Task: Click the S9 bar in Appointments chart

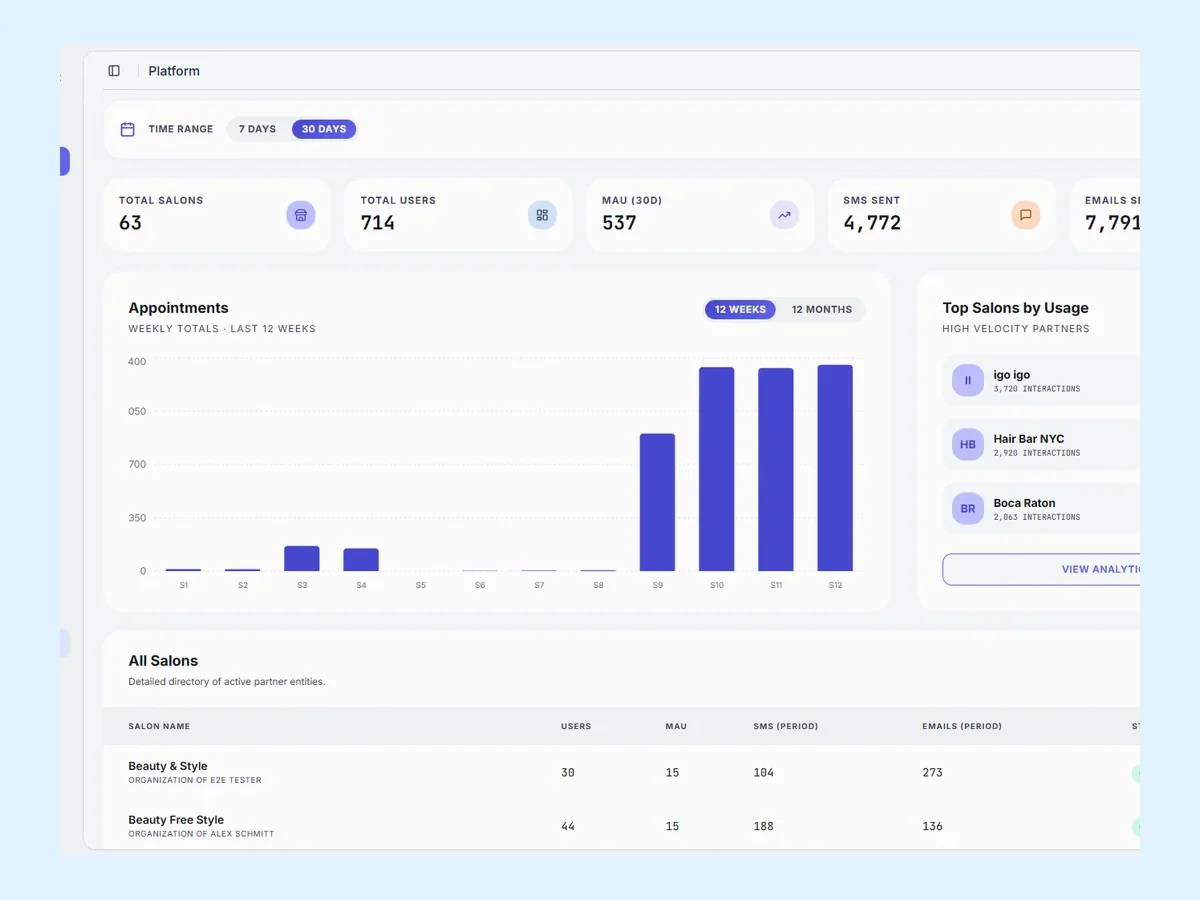Action: 657,502
